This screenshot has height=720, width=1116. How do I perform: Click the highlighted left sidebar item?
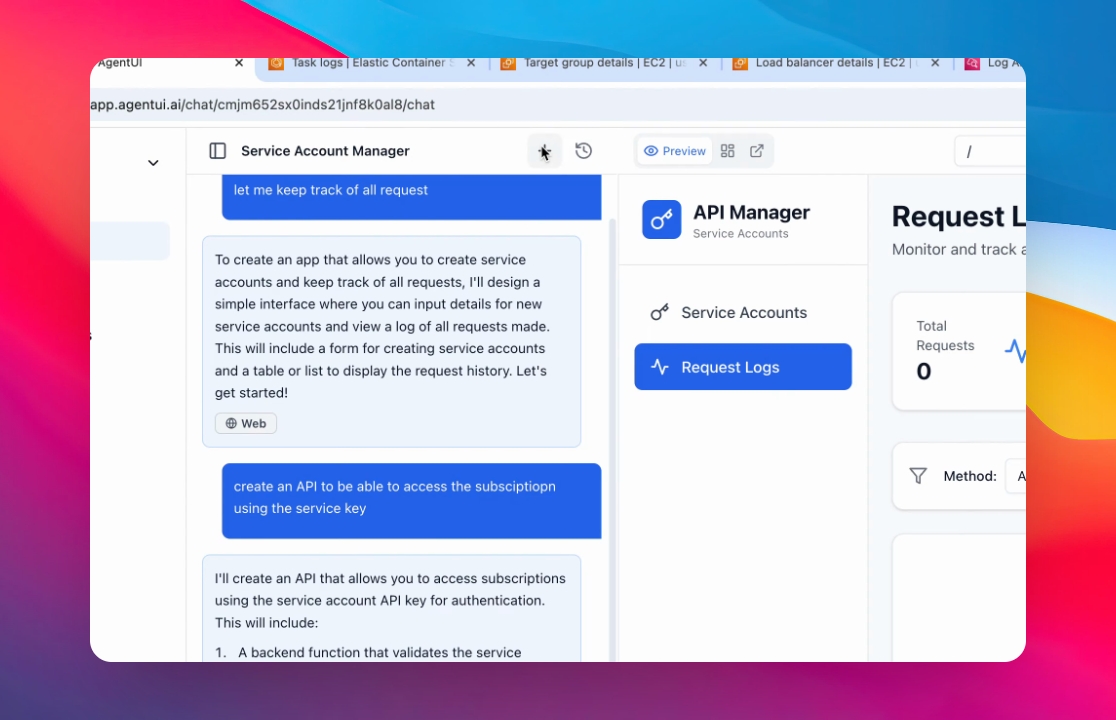(x=130, y=241)
